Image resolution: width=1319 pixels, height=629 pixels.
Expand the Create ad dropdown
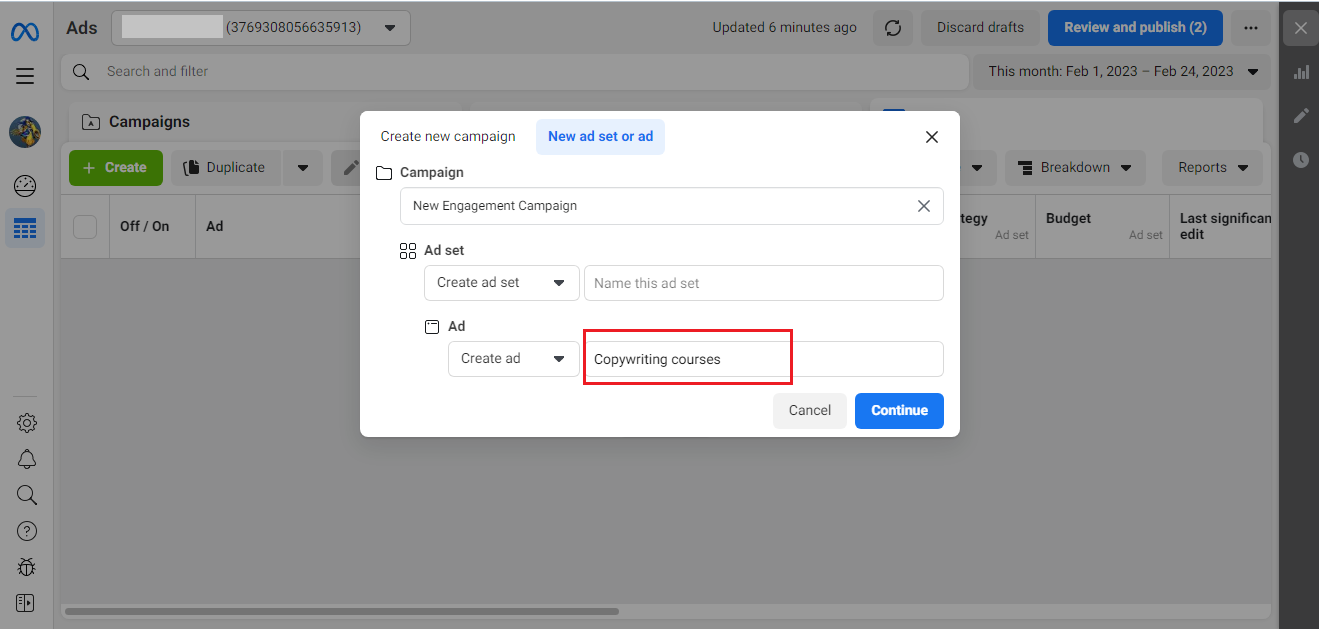(513, 359)
